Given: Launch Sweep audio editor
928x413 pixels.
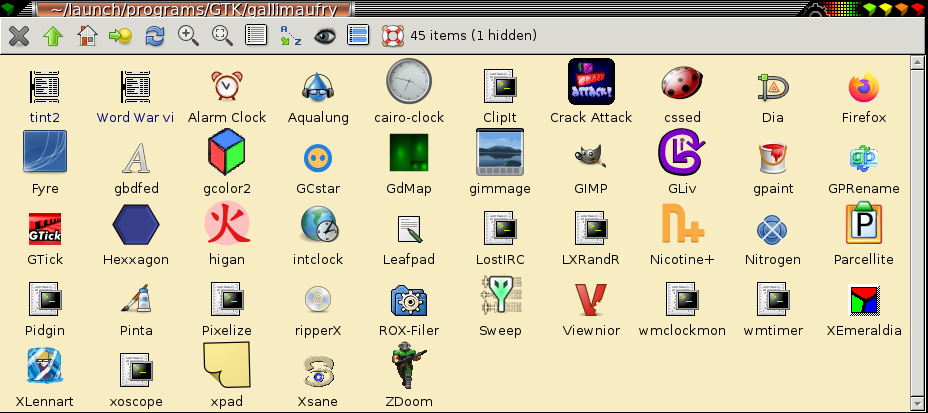Looking at the screenshot, I should (x=500, y=294).
